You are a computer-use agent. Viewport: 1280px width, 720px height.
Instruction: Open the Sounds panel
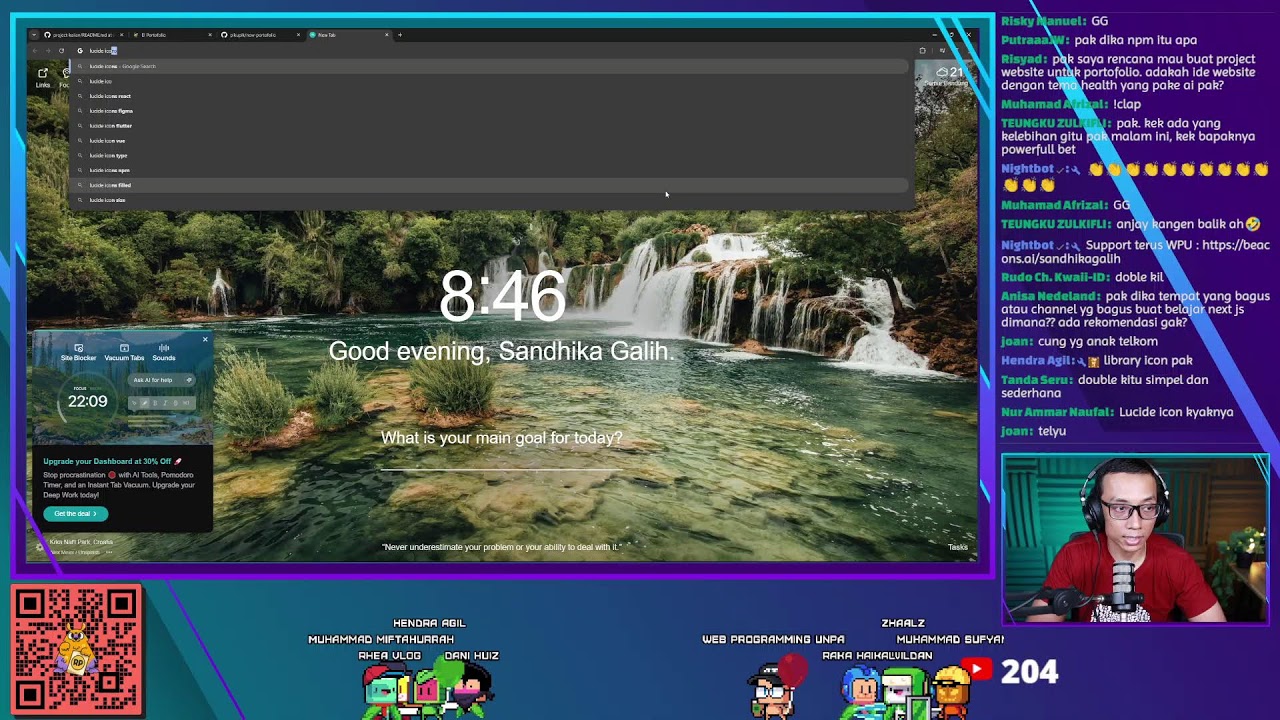pyautogui.click(x=164, y=353)
